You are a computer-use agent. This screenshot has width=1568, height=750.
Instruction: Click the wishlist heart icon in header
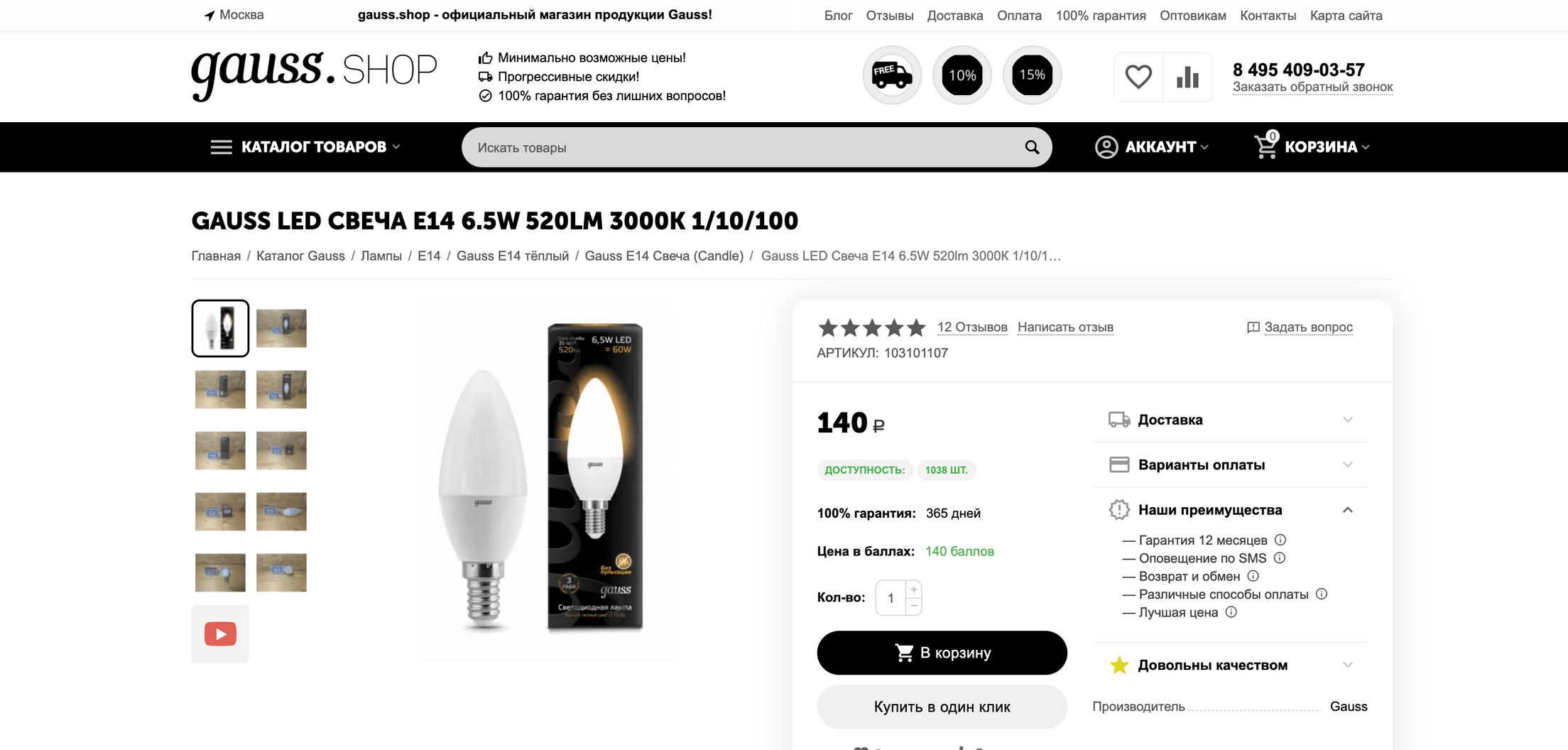(x=1138, y=77)
